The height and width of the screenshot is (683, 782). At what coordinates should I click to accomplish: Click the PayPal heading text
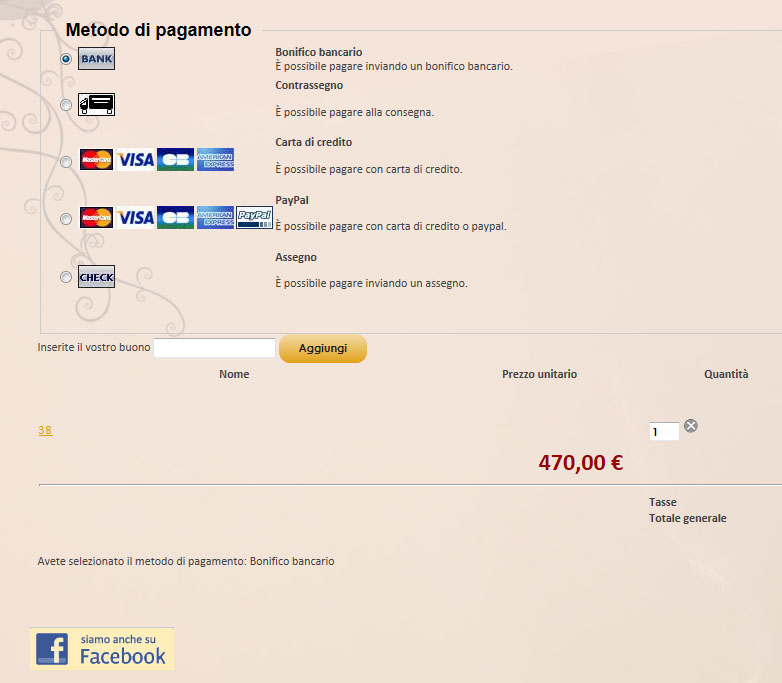click(292, 200)
